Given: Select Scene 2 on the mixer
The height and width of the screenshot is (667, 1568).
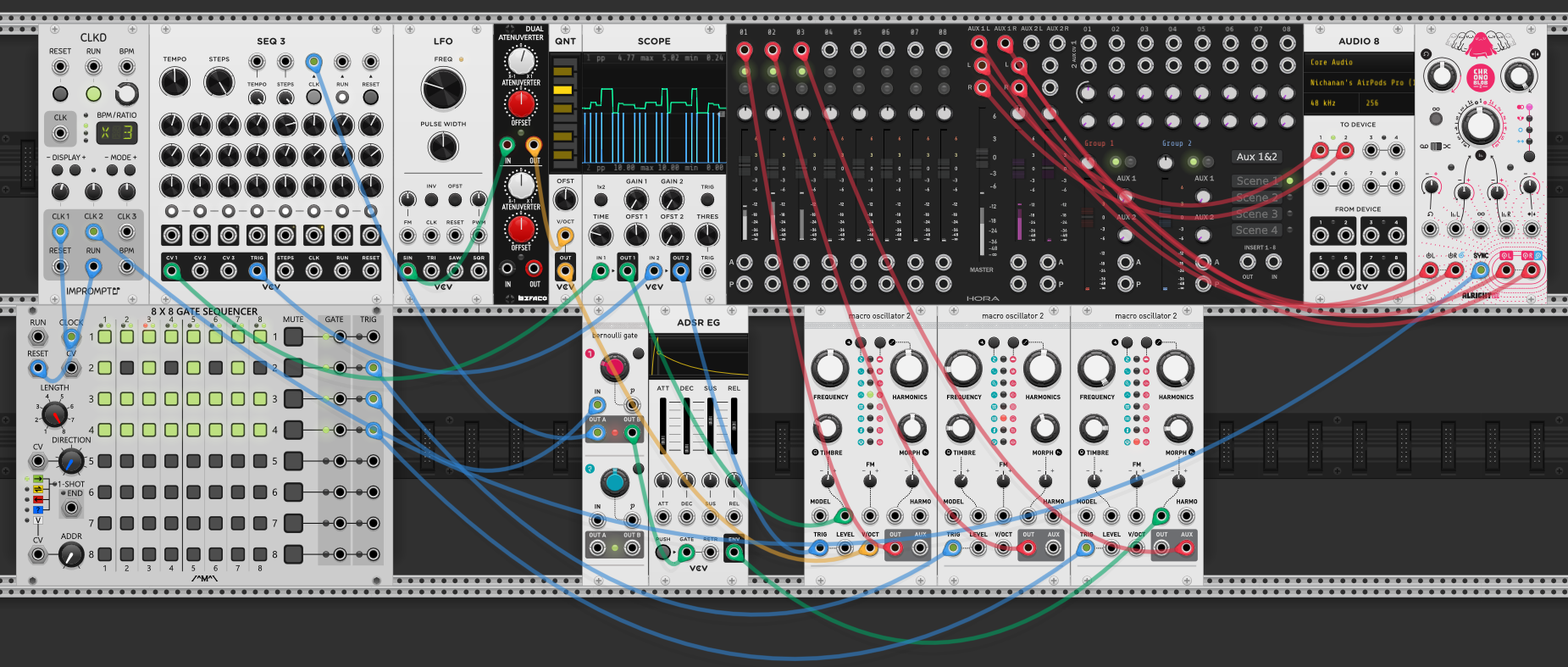Looking at the screenshot, I should point(1256,197).
